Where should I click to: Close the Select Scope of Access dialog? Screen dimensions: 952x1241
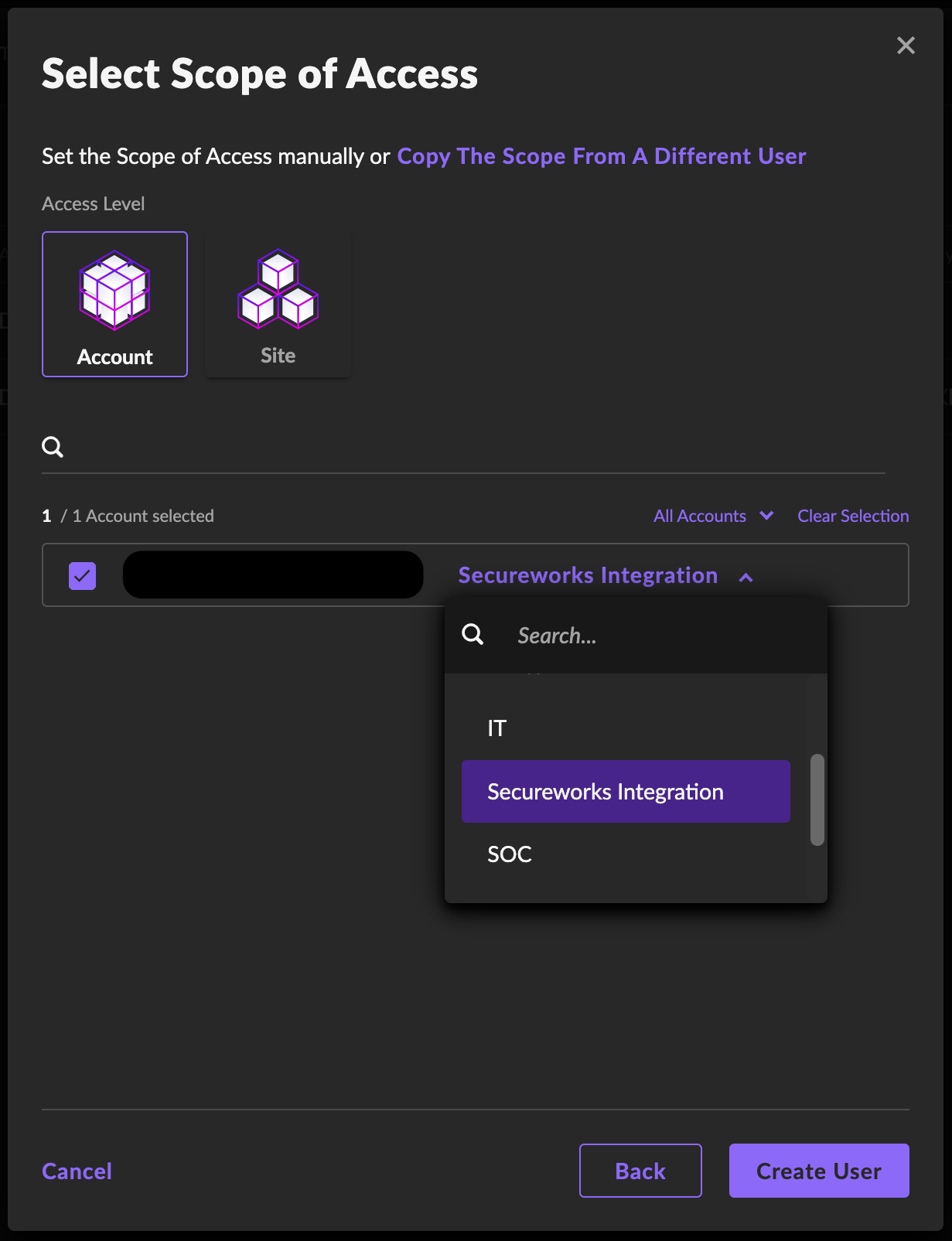click(x=906, y=46)
